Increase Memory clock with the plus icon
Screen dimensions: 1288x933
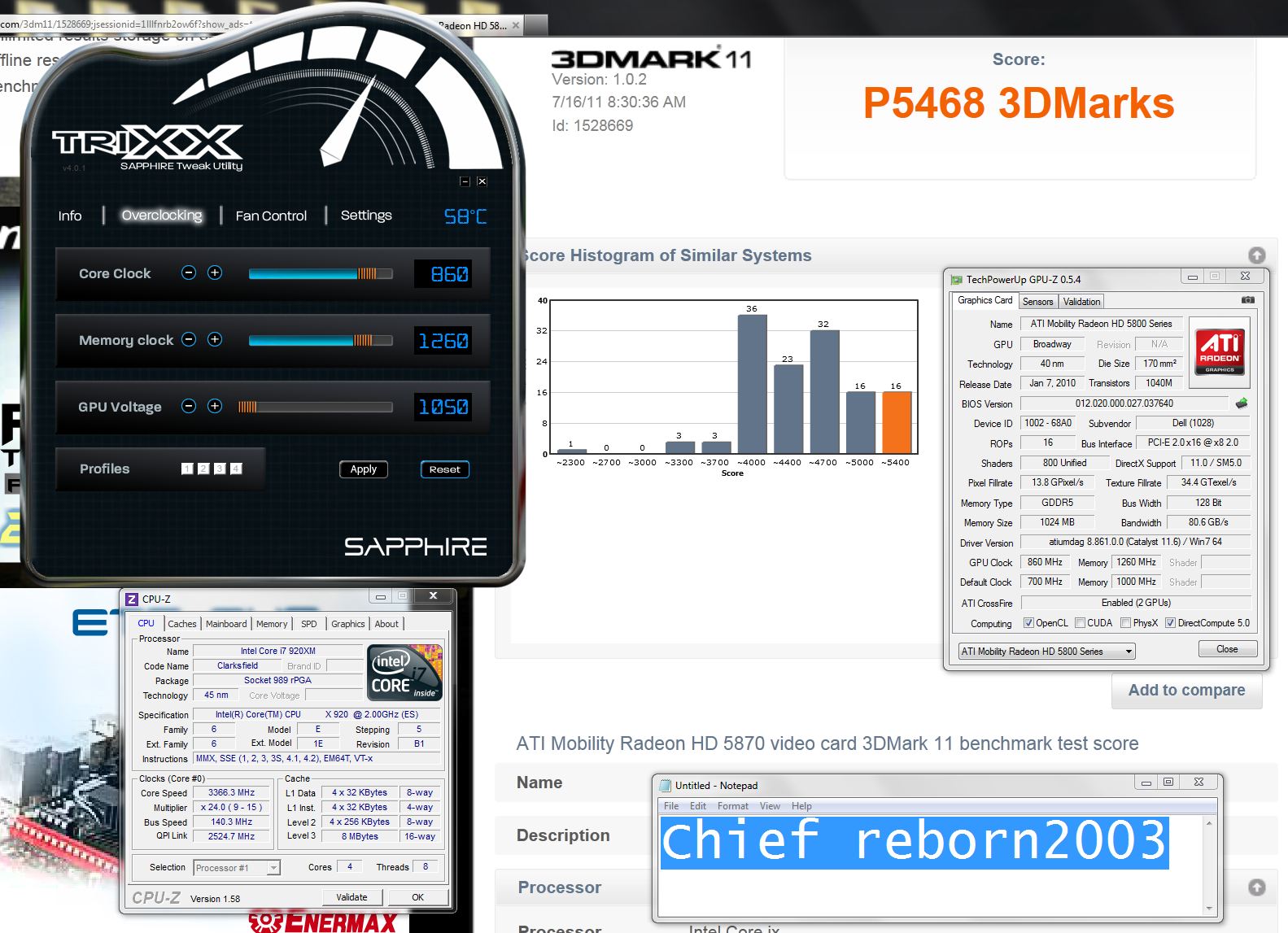point(215,339)
